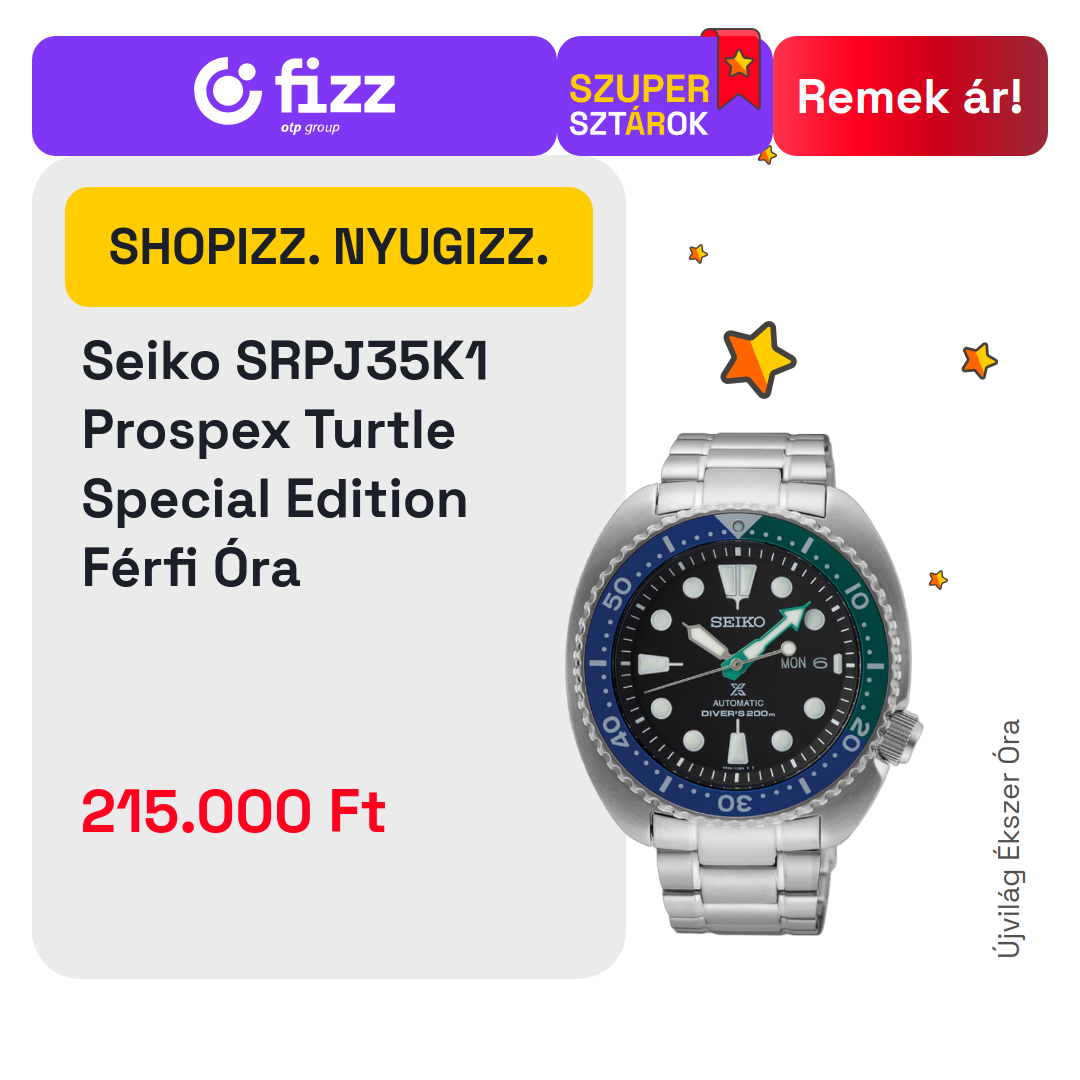Click the red bookmark star ribbon icon
Image resolution: width=1080 pixels, height=1080 pixels.
point(738,68)
